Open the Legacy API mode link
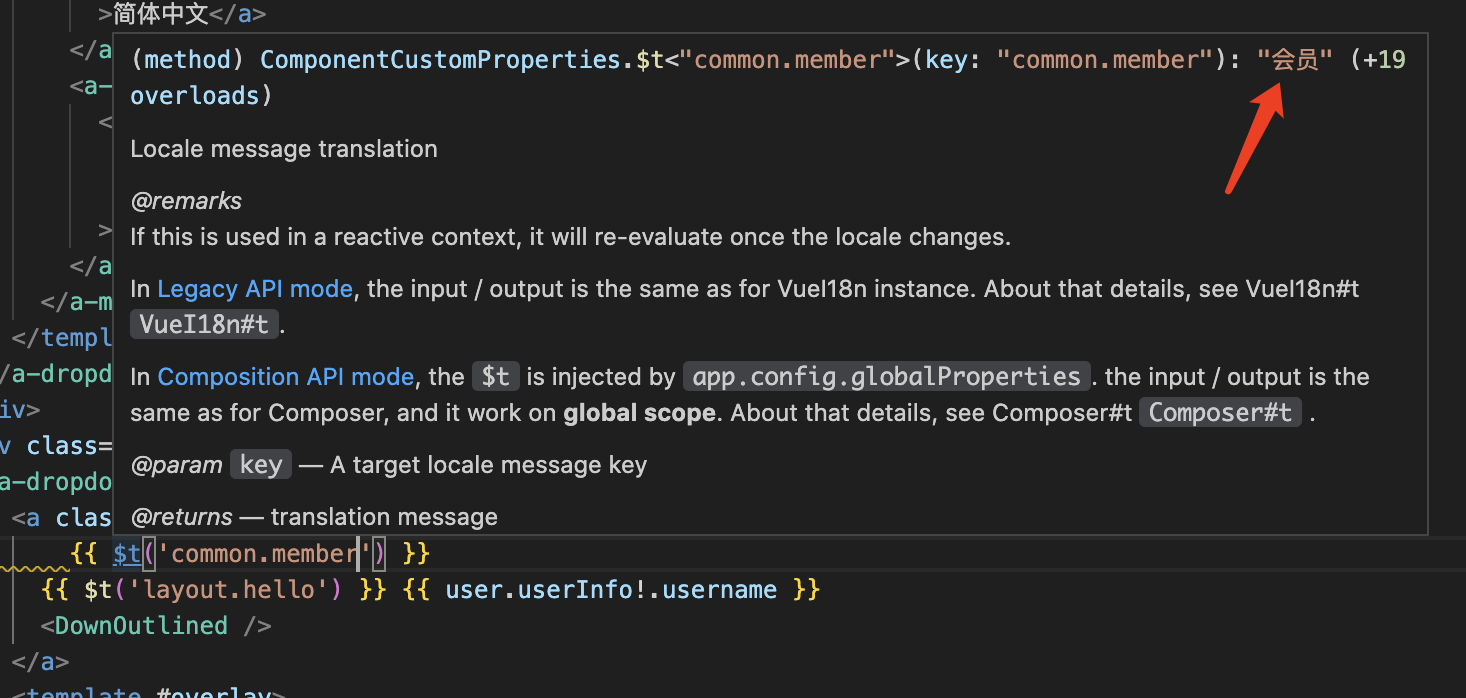The height and width of the screenshot is (698, 1466). point(255,289)
